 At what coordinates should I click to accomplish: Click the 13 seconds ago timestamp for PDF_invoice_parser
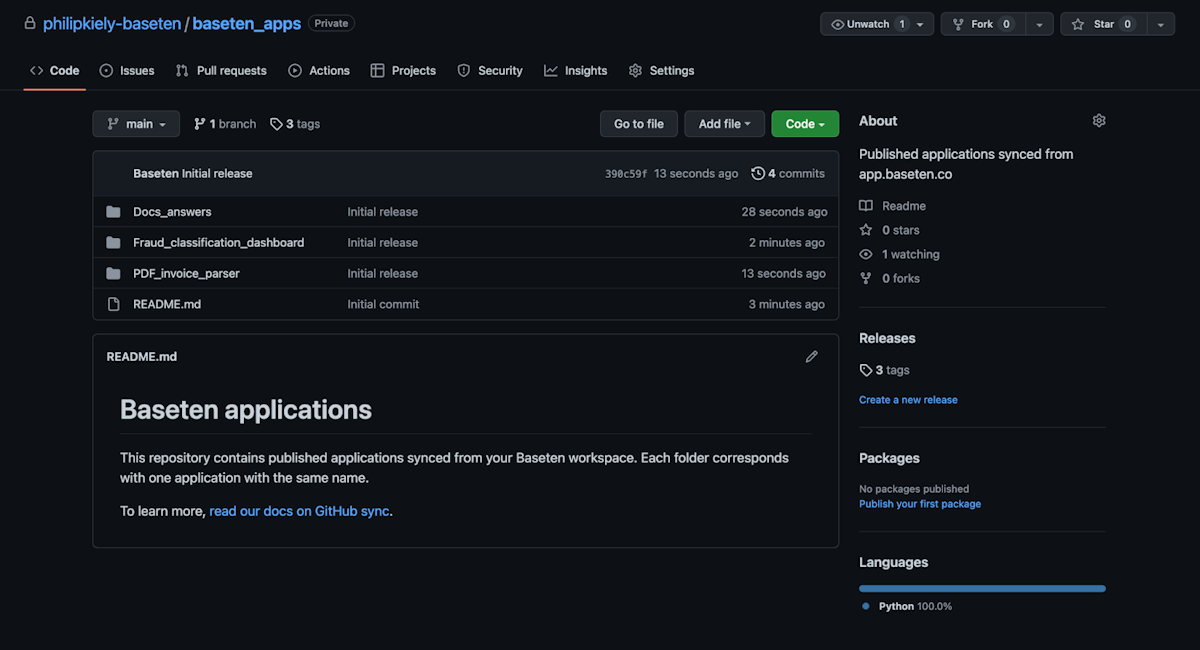point(783,274)
